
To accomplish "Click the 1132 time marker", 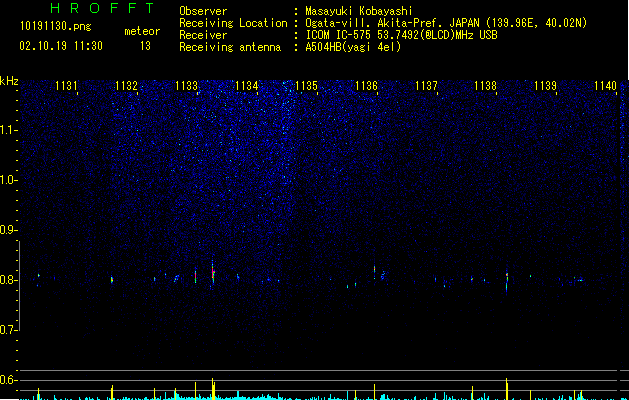I will [126, 86].
